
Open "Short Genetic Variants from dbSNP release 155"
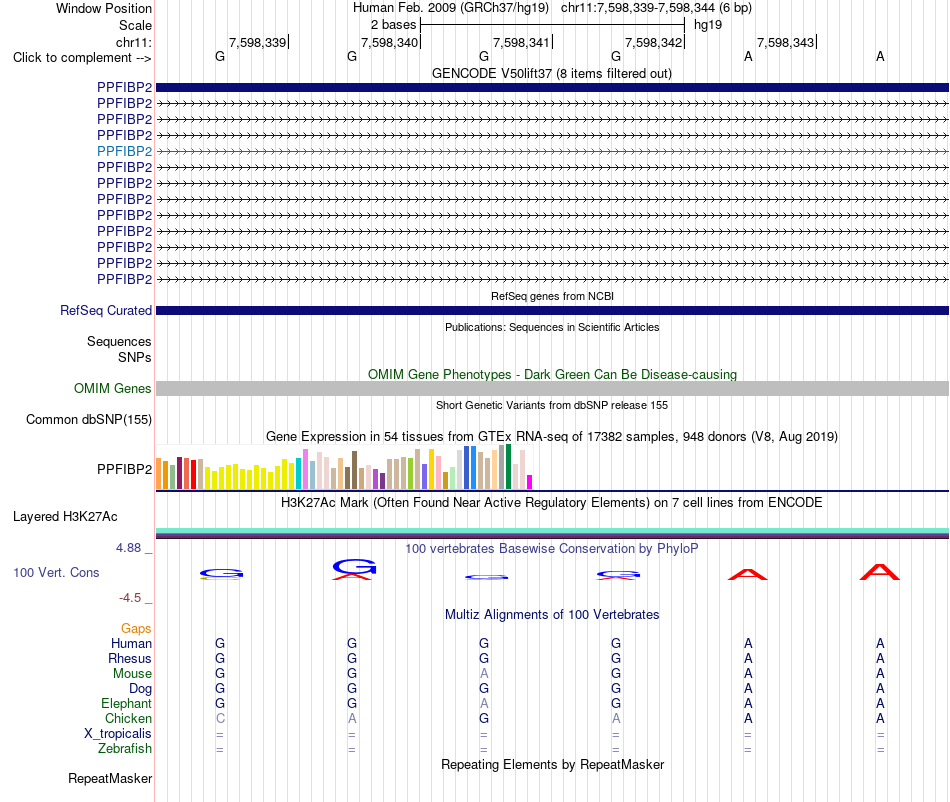coord(552,405)
